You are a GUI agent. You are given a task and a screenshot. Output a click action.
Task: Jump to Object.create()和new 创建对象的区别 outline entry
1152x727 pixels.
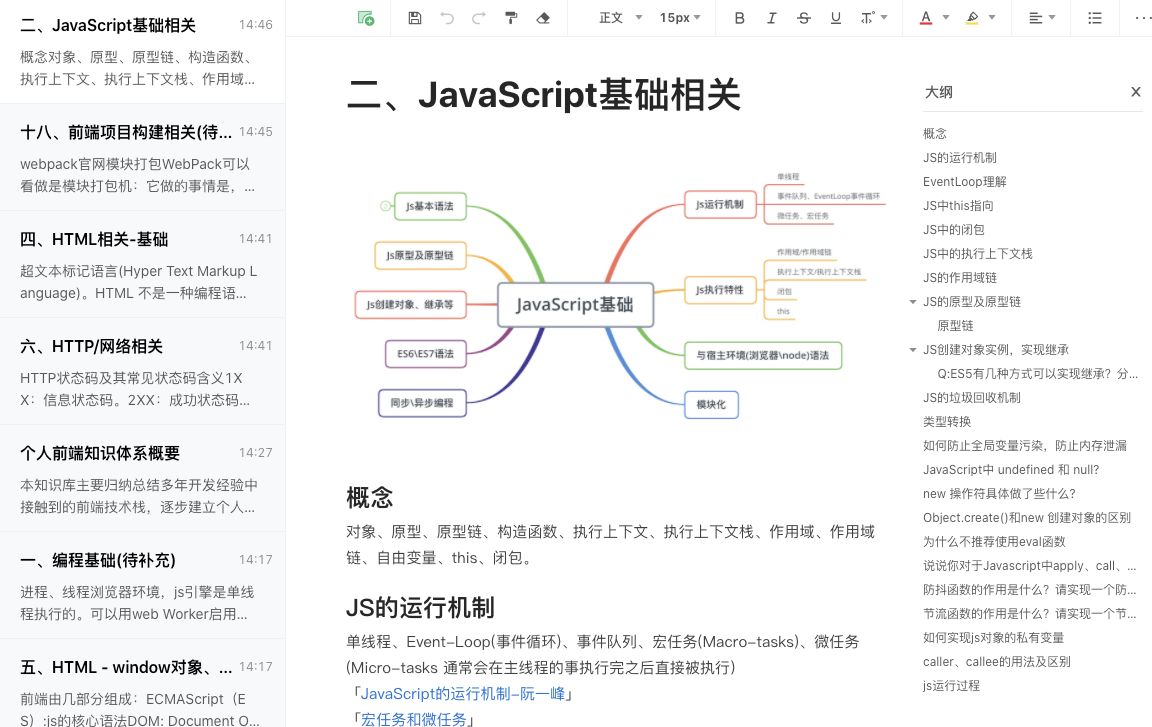1026,518
